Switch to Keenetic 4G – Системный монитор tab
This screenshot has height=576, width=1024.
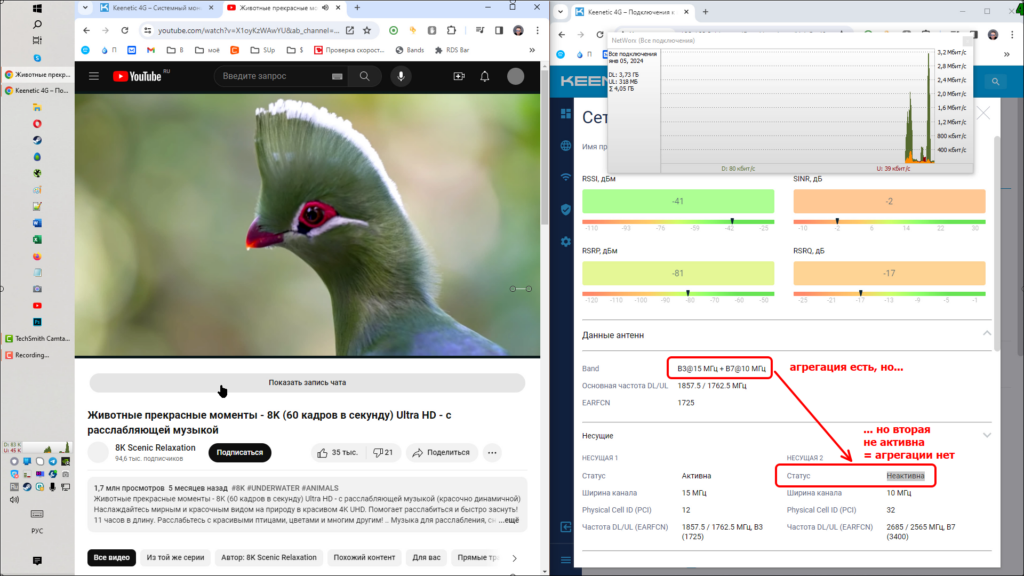coord(157,8)
